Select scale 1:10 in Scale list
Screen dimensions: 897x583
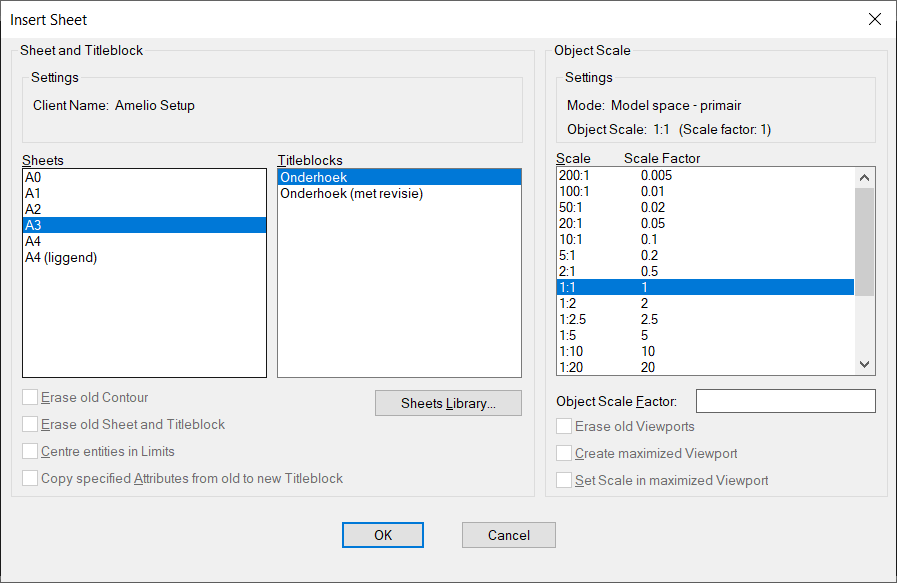(x=705, y=351)
